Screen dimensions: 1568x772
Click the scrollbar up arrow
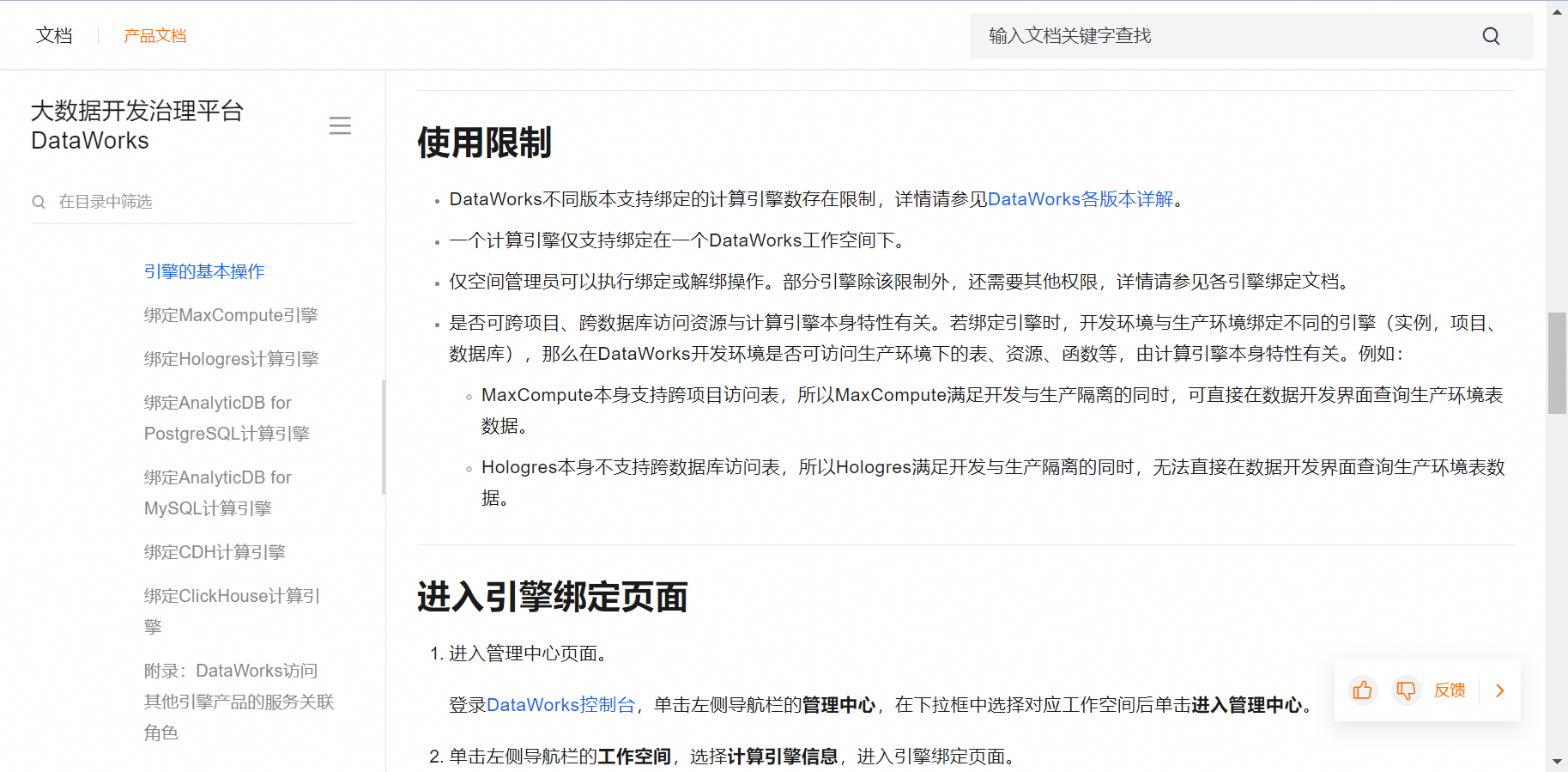pos(1557,11)
